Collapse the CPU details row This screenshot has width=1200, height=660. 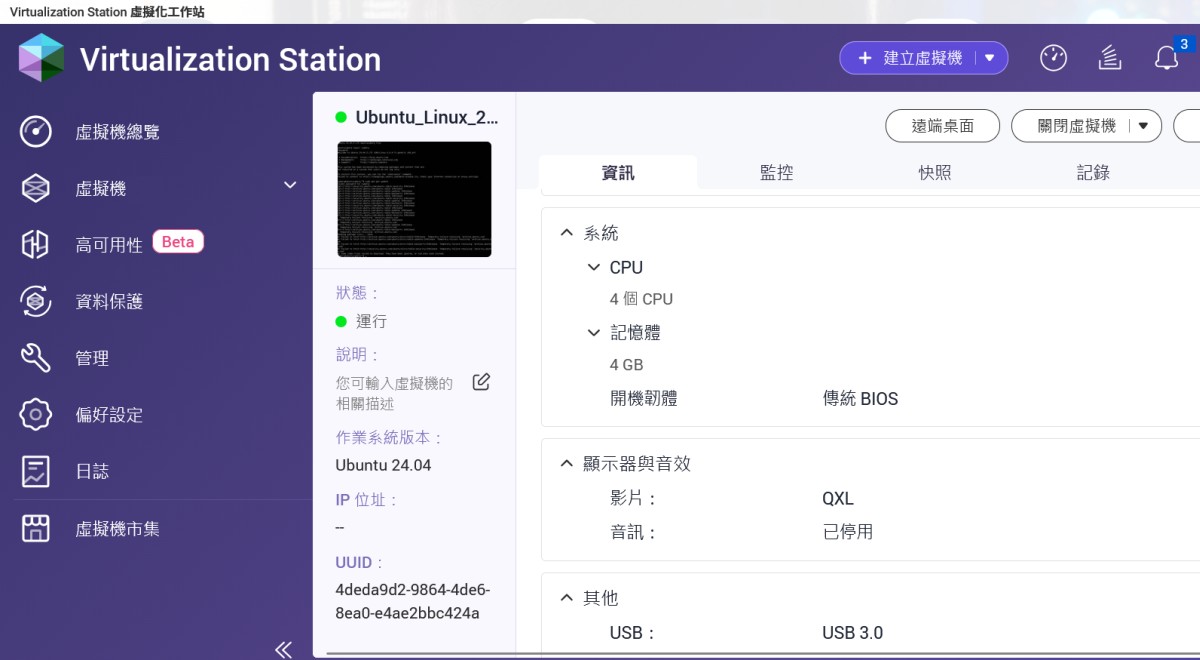594,267
